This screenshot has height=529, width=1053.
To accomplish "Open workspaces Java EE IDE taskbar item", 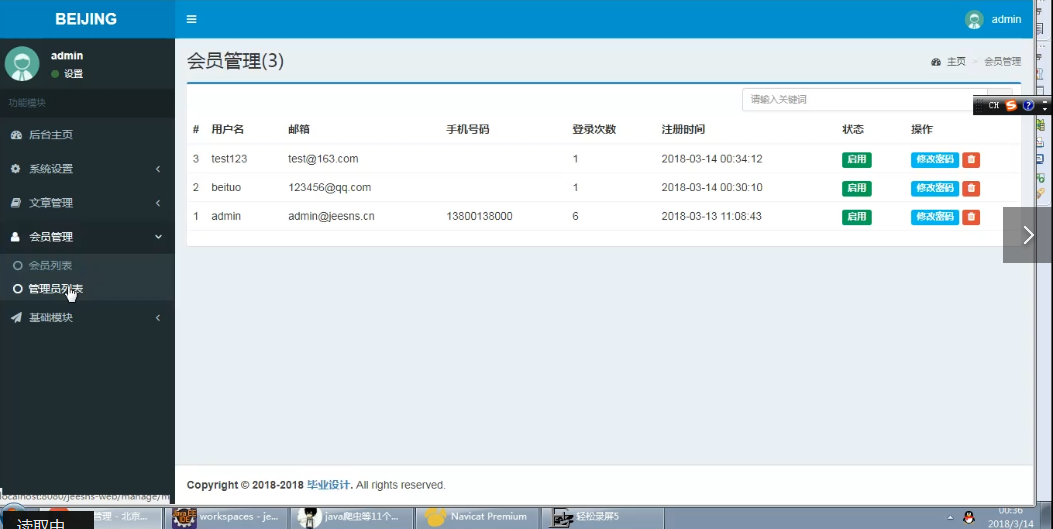I will click(228, 517).
